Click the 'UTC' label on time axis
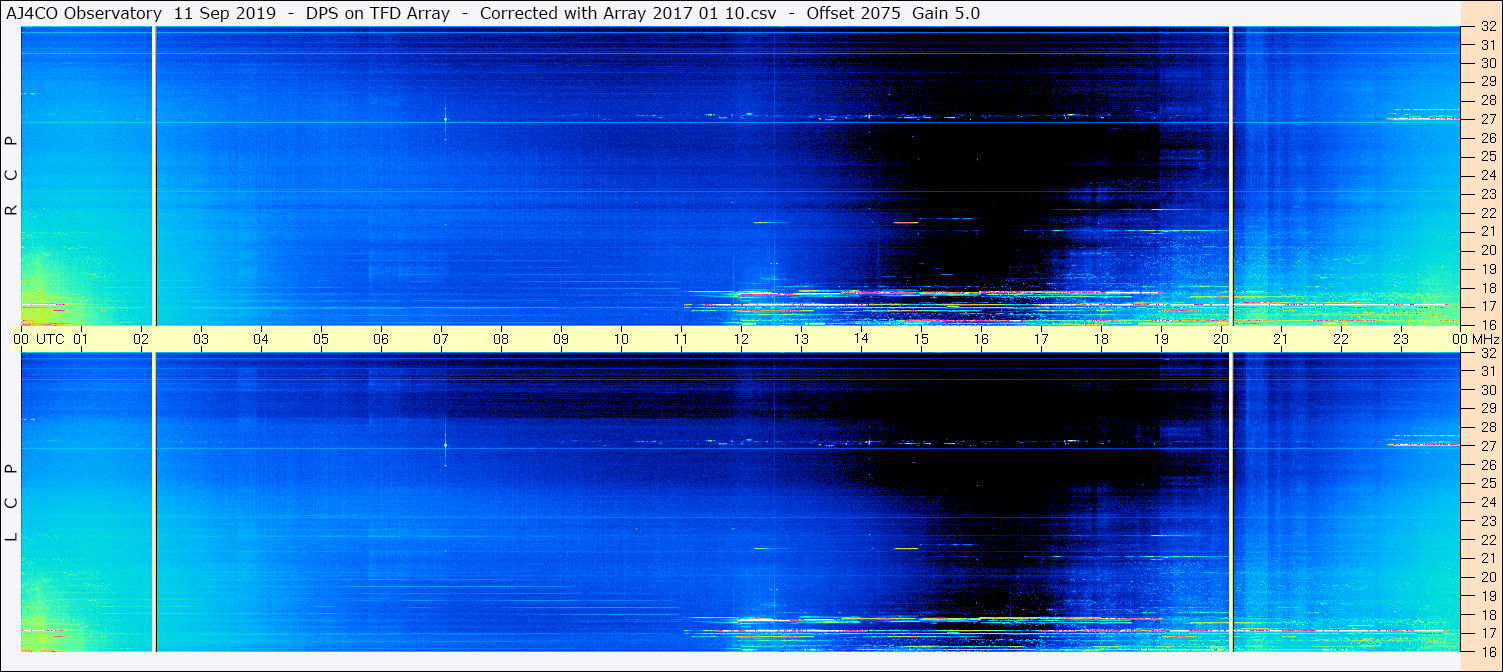Viewport: 1503px width, 672px height. [x=50, y=339]
